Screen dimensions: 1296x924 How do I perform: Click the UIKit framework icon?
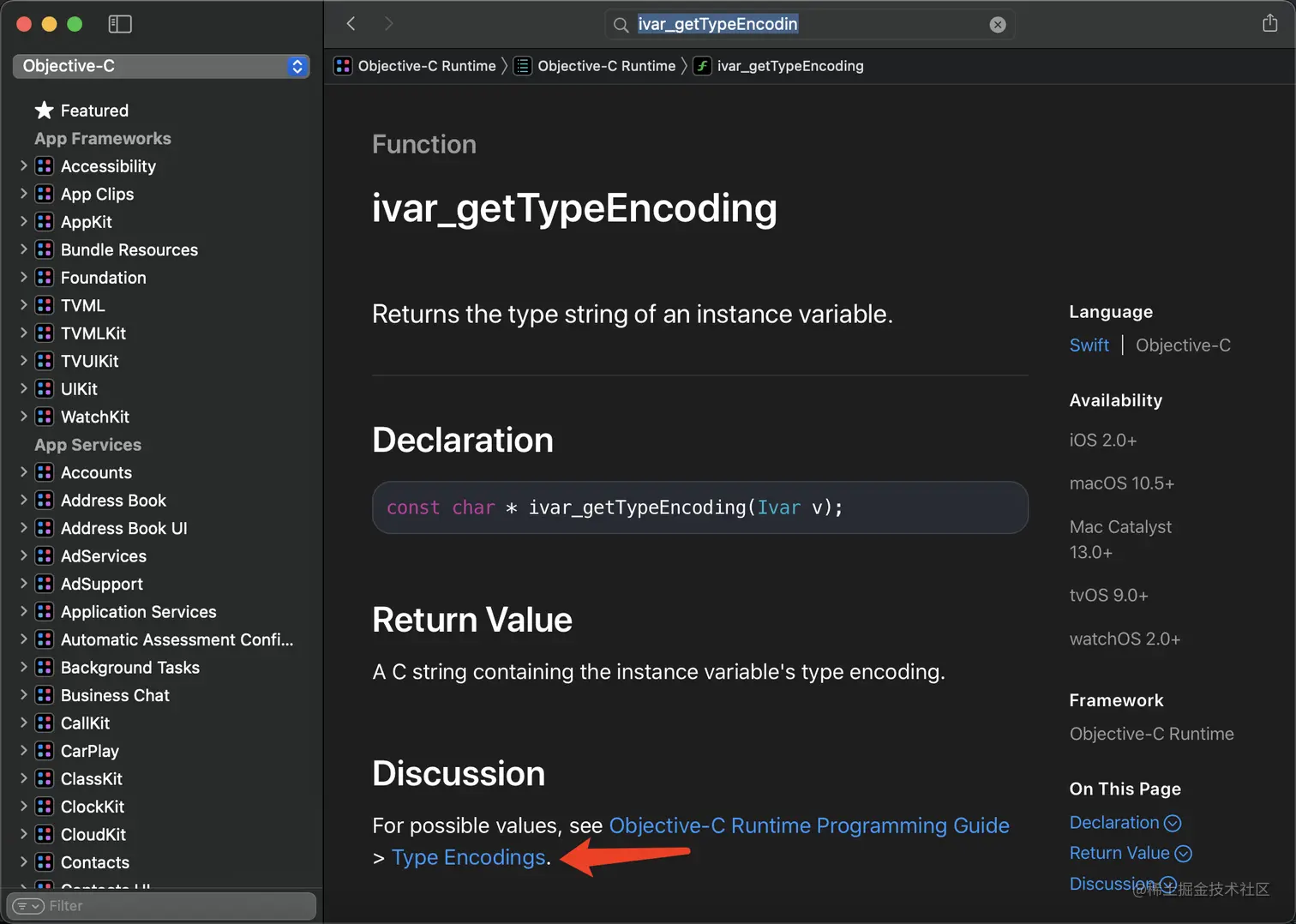click(45, 389)
